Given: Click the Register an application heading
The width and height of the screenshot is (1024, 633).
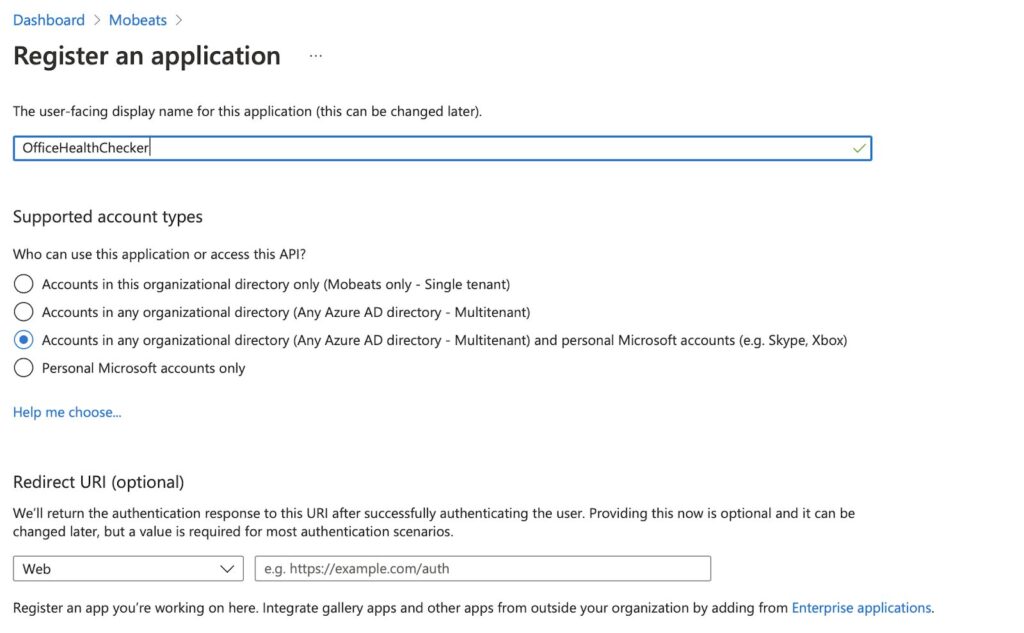Looking at the screenshot, I should [x=147, y=56].
